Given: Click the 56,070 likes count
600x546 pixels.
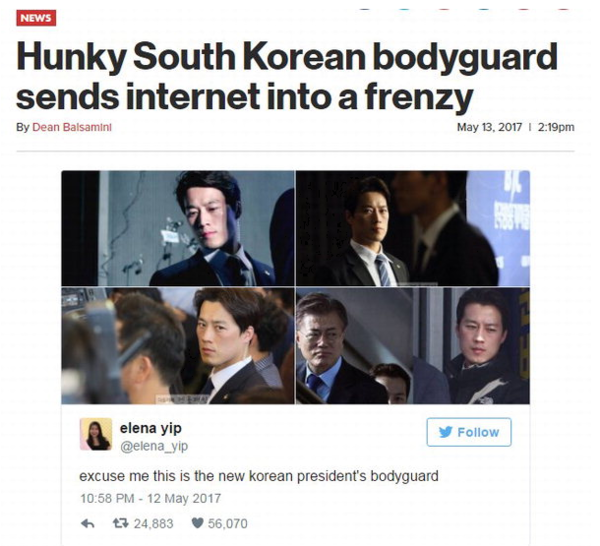Looking at the screenshot, I should (x=228, y=523).
